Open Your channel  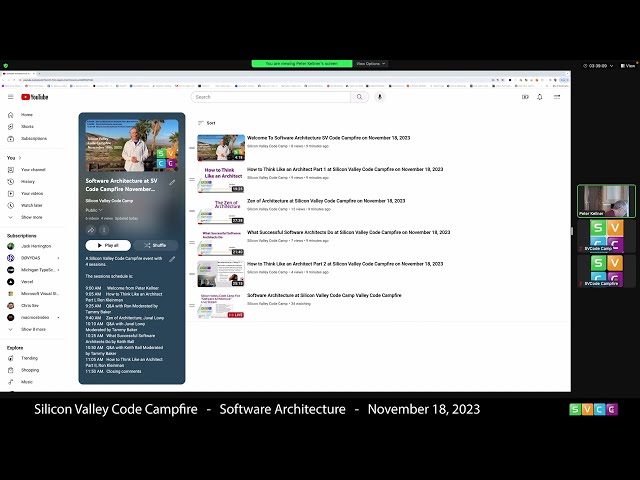tap(33, 169)
